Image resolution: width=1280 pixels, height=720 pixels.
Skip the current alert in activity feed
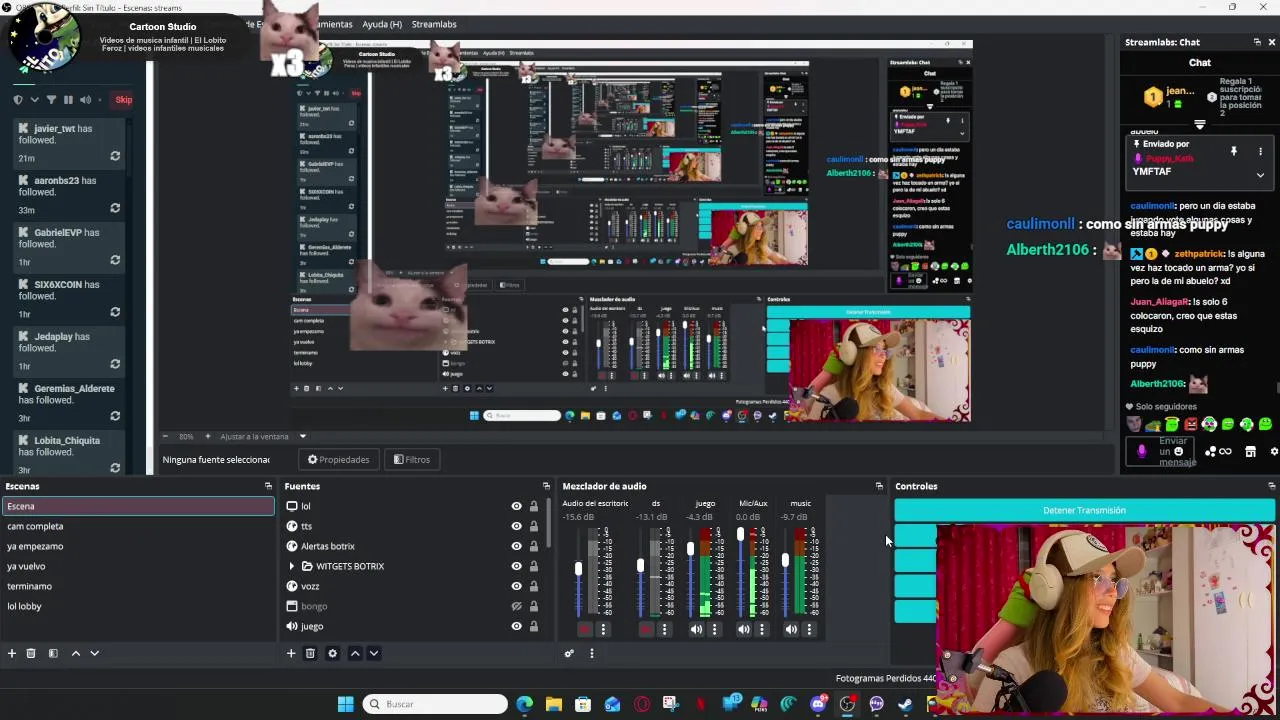pos(123,99)
